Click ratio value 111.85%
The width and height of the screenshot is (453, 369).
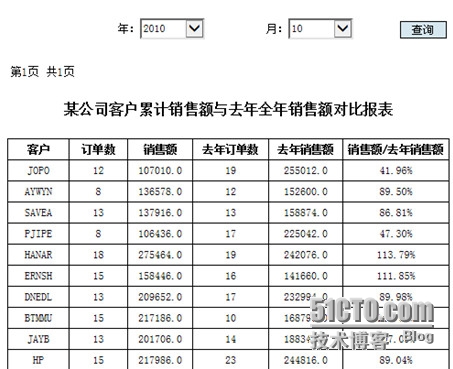click(396, 276)
